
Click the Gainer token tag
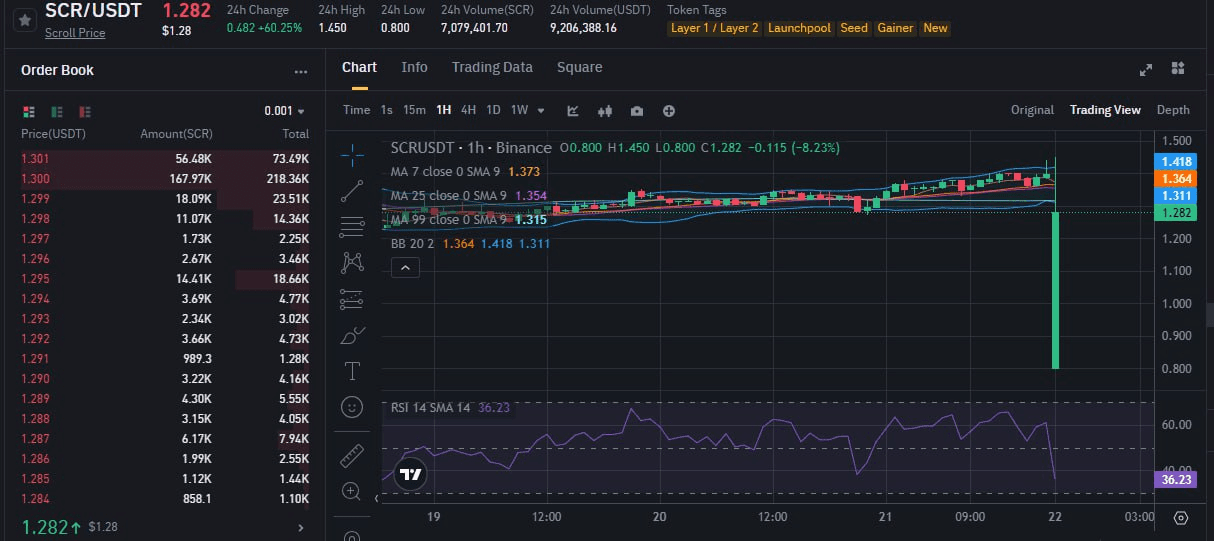tap(895, 28)
